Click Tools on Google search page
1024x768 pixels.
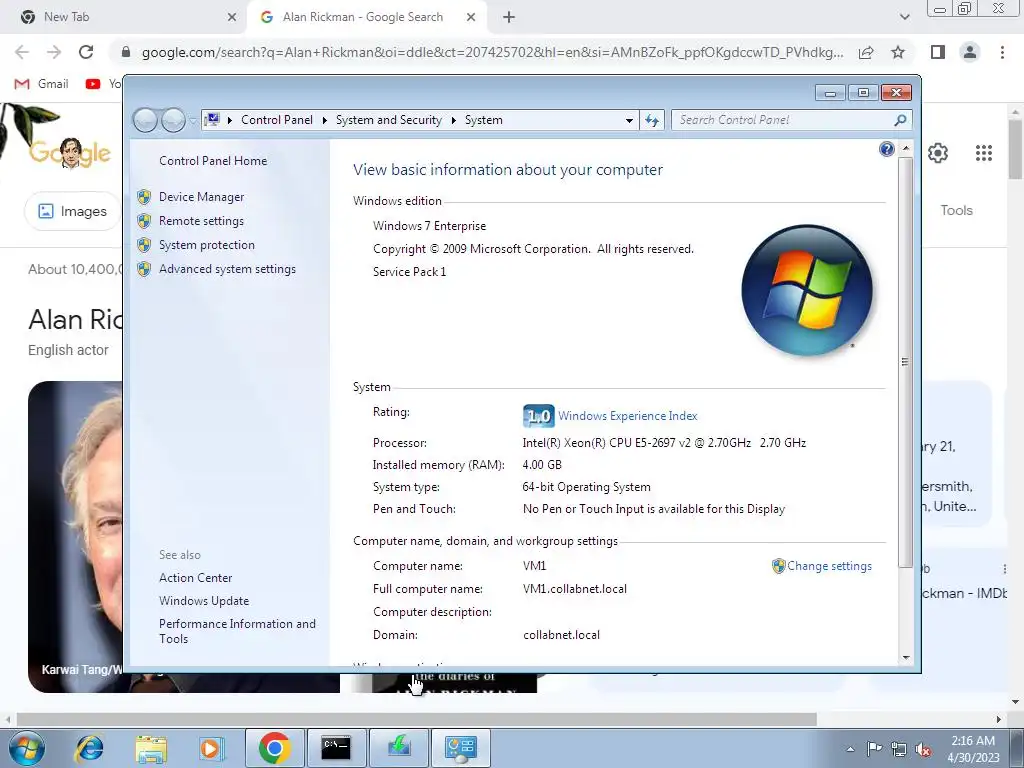[x=956, y=210]
